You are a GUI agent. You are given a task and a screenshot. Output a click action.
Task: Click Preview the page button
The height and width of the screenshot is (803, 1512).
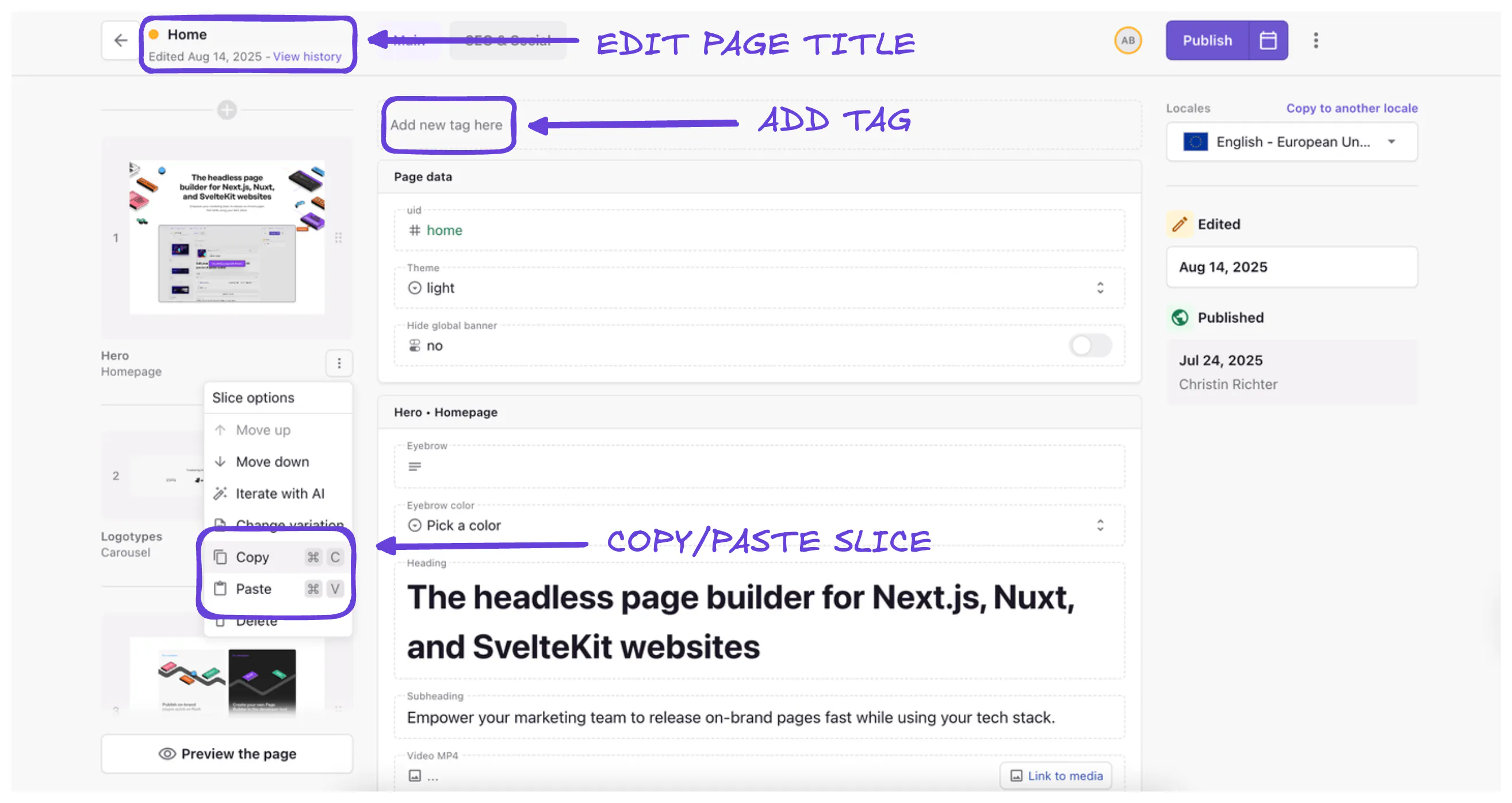pos(227,754)
